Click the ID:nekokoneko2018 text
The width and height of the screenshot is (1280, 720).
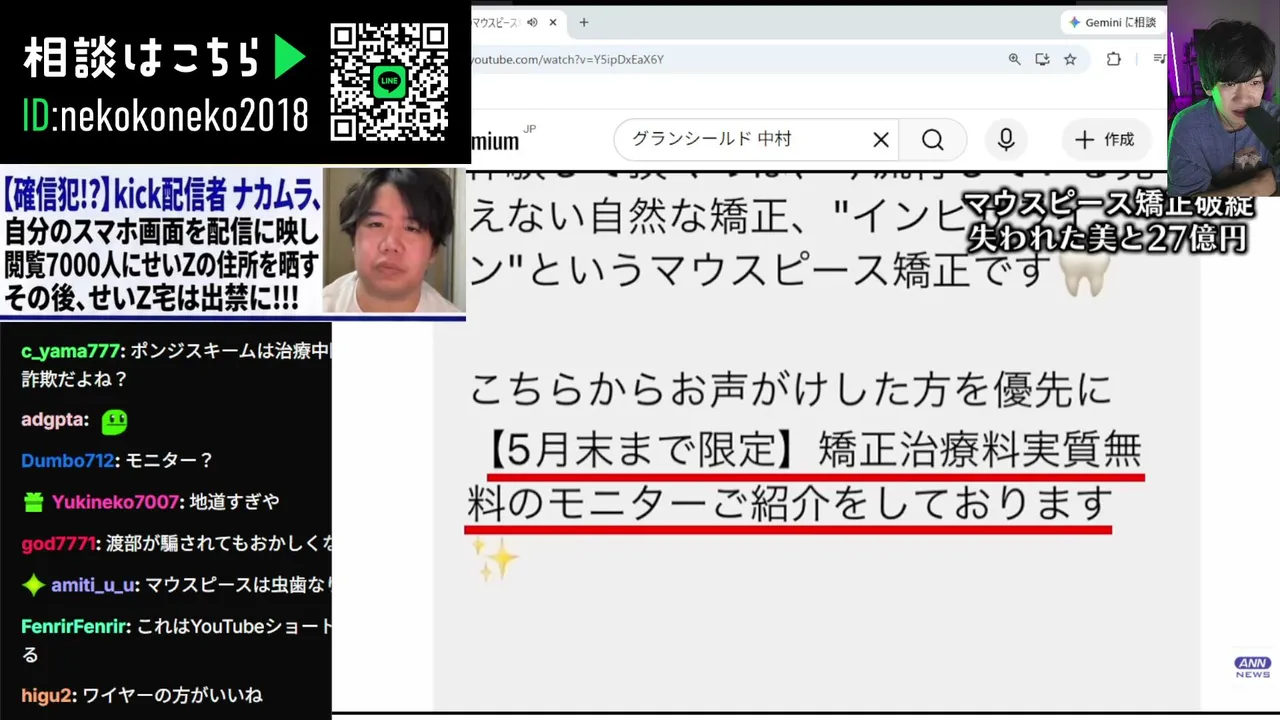coord(166,117)
